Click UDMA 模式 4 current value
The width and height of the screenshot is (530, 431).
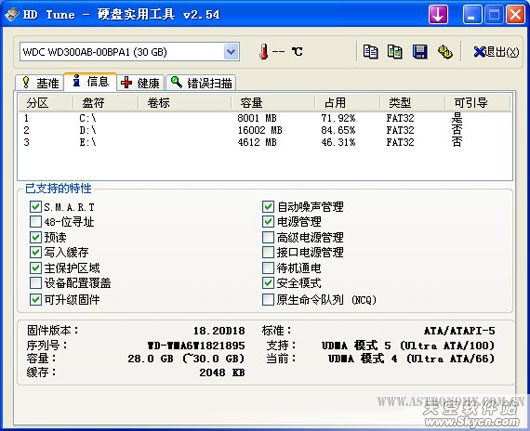point(412,358)
